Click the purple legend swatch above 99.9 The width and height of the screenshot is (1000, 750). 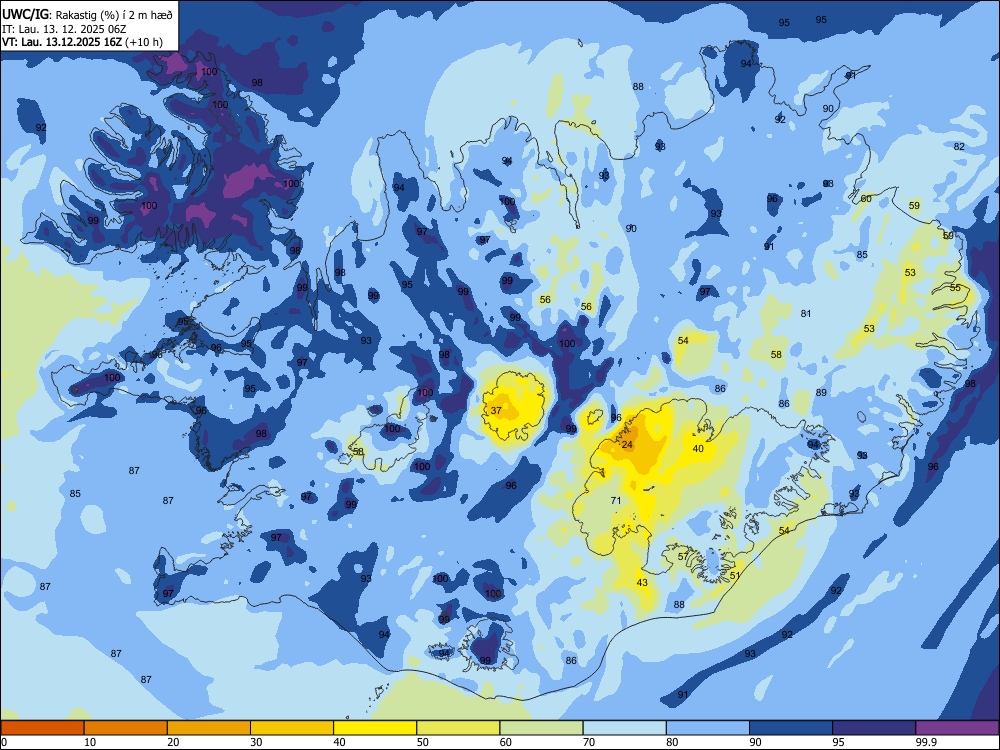(x=957, y=728)
